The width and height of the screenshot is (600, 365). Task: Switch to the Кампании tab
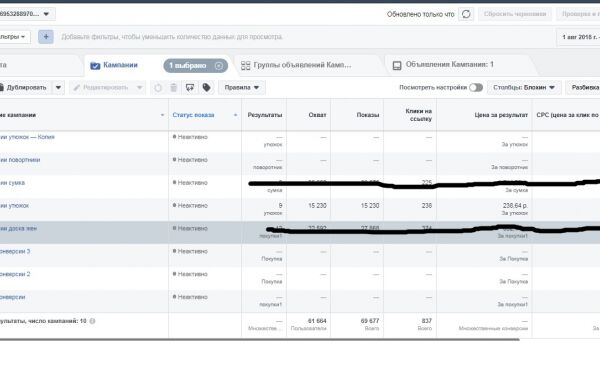pyautogui.click(x=120, y=65)
